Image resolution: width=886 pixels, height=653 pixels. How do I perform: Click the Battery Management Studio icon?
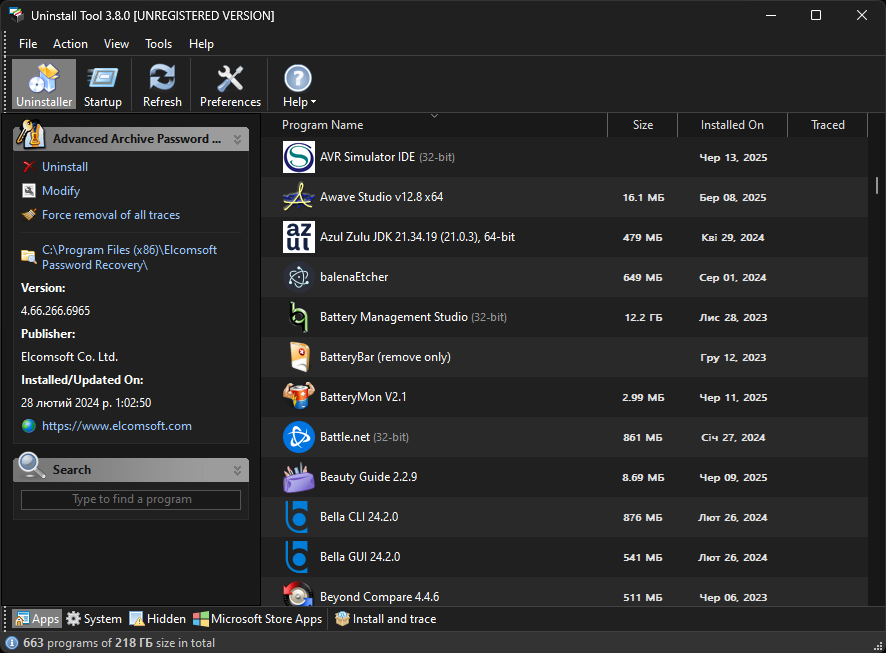point(298,317)
